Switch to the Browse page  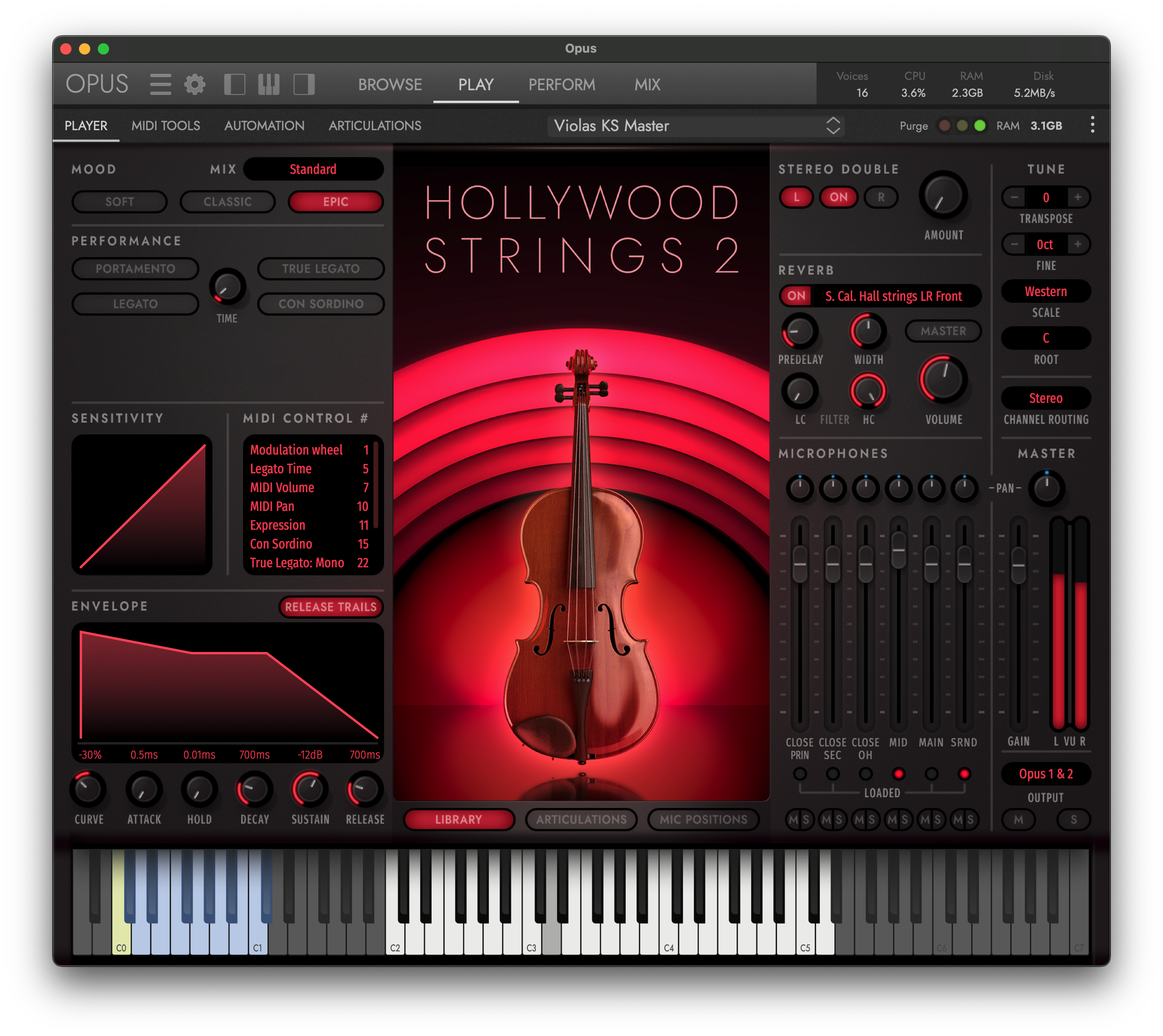pyautogui.click(x=390, y=84)
